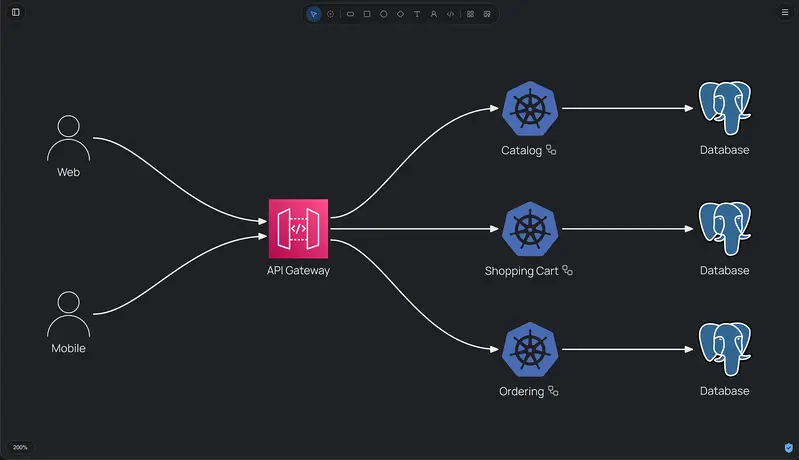Click the "Ordering" label text
799x460 pixels.
(x=521, y=391)
